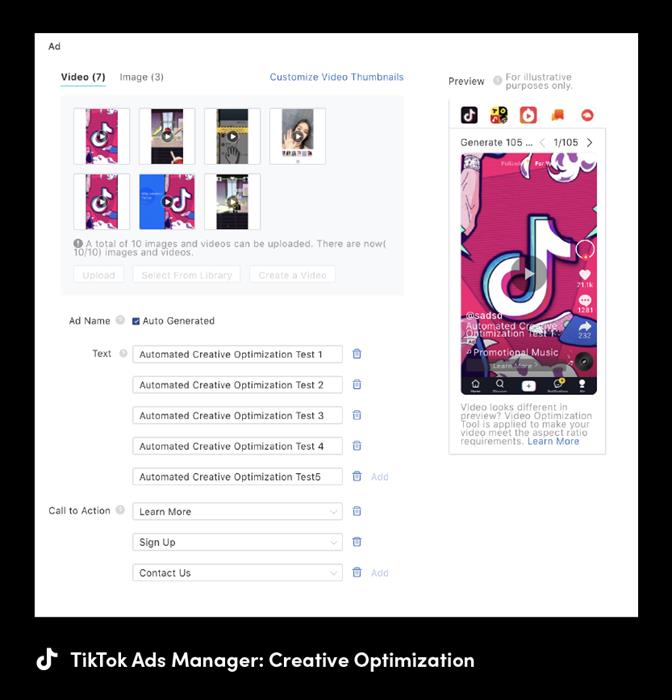Play the preview video

click(528, 274)
